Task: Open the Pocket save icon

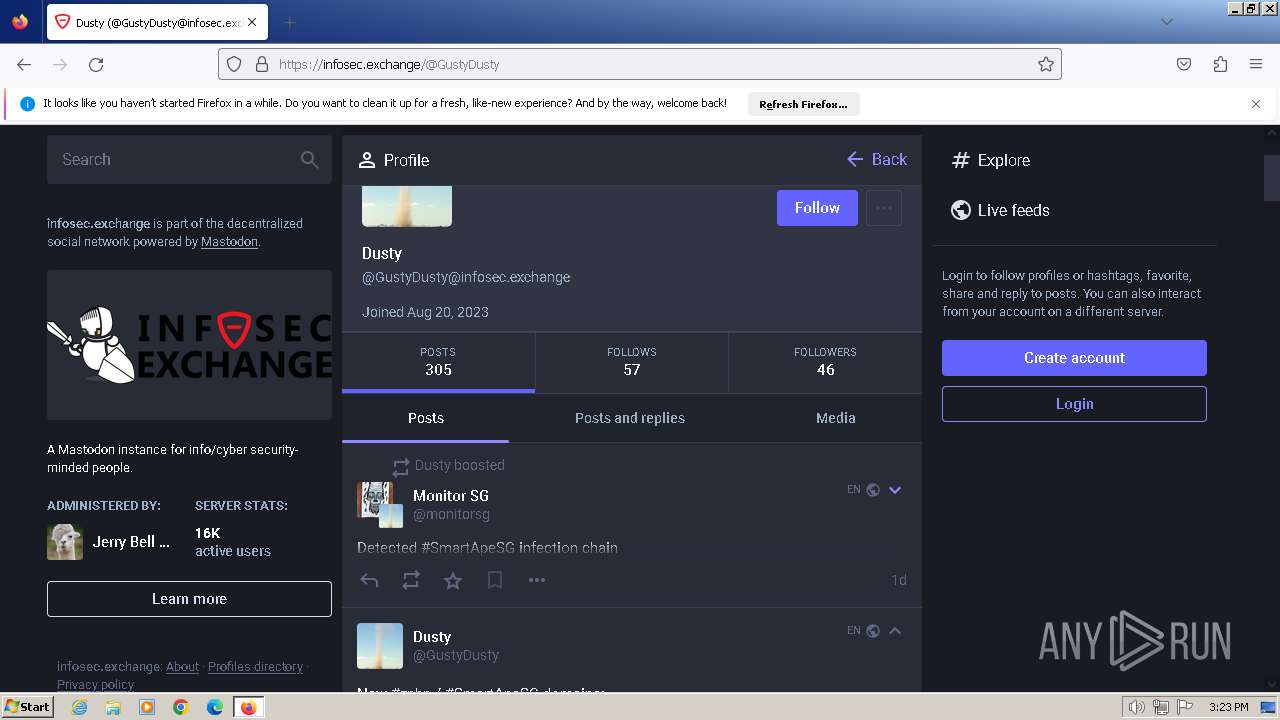Action: click(1184, 64)
